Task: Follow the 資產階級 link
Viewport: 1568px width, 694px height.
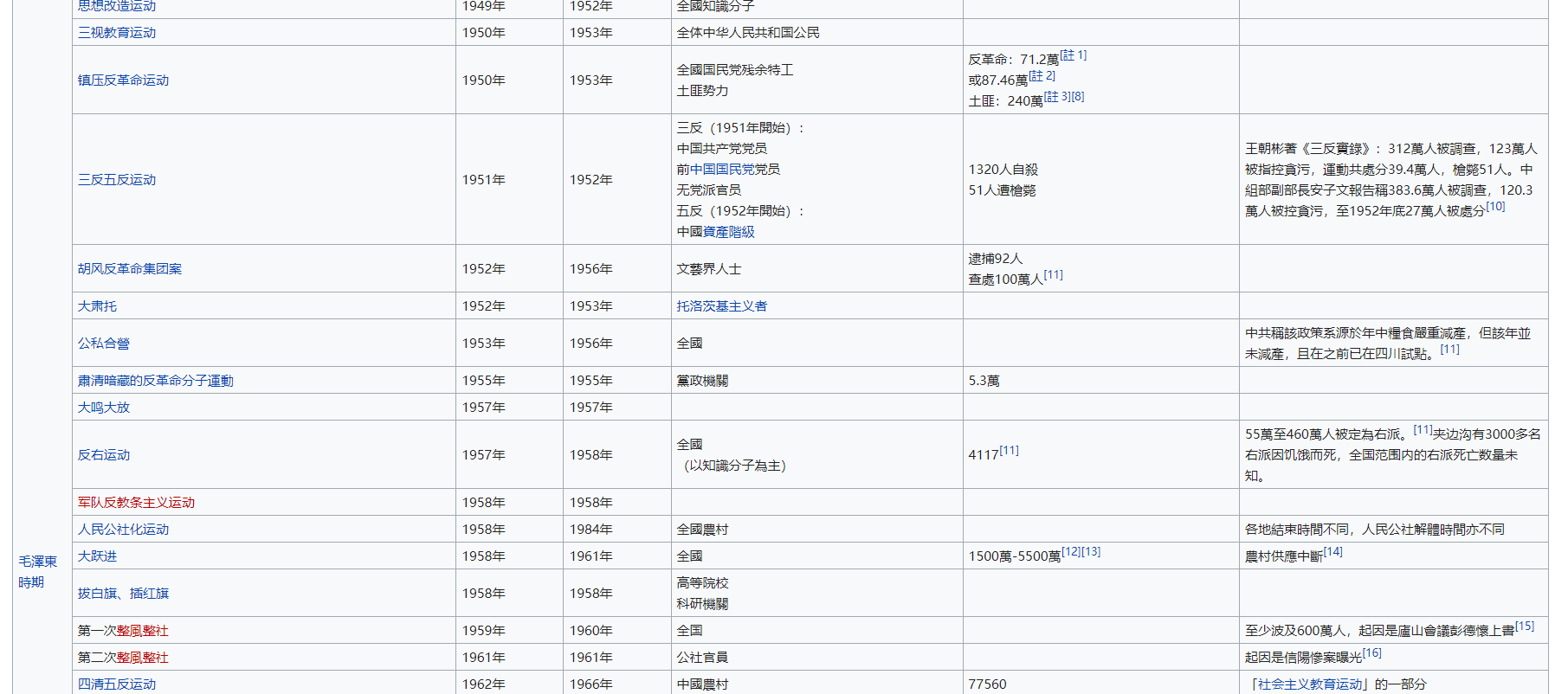Action: 729,232
